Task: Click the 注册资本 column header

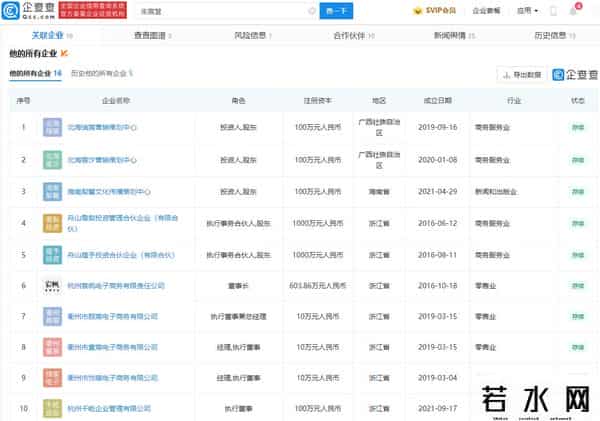Action: click(x=318, y=101)
